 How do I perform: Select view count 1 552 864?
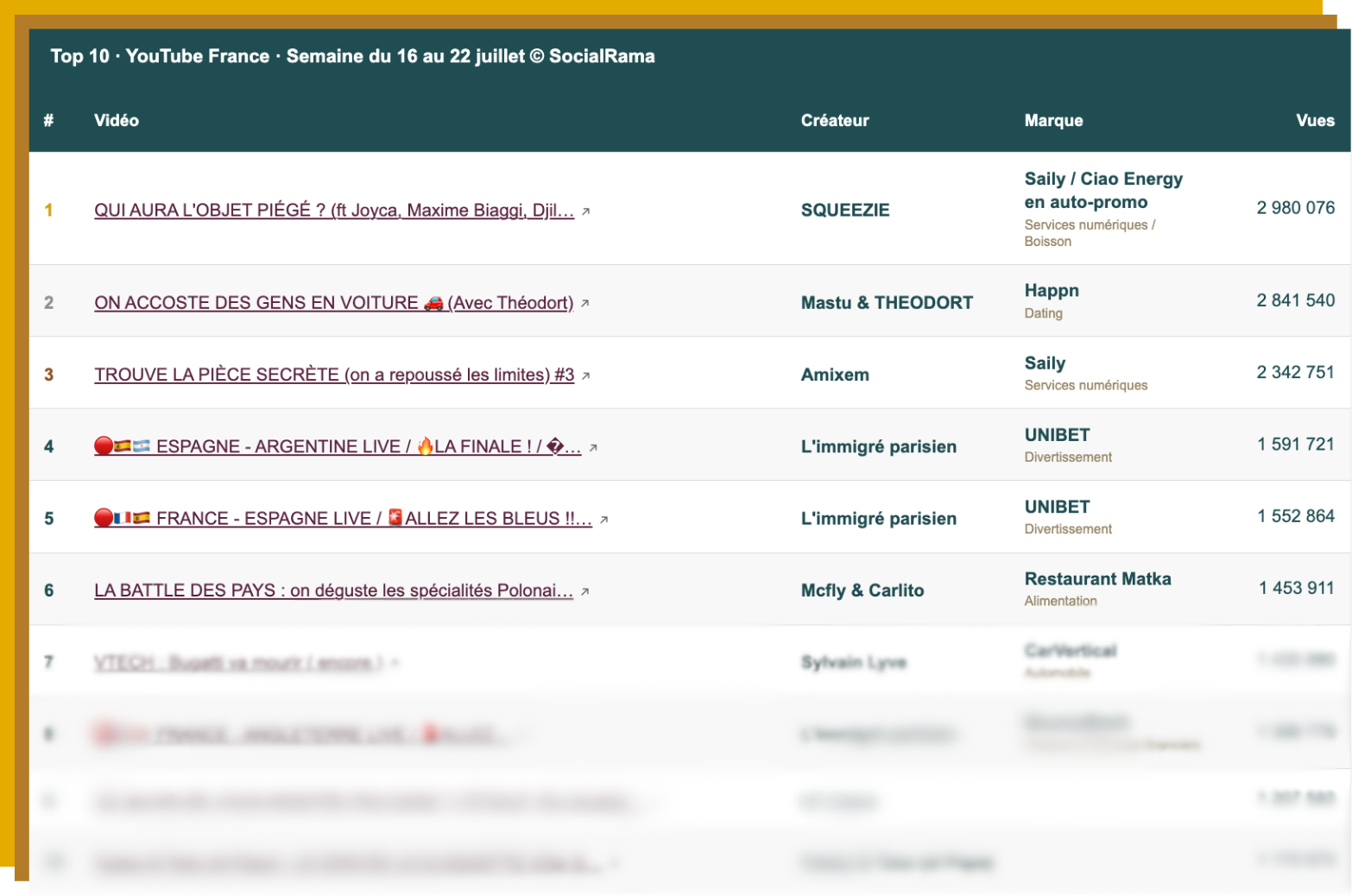[1296, 516]
